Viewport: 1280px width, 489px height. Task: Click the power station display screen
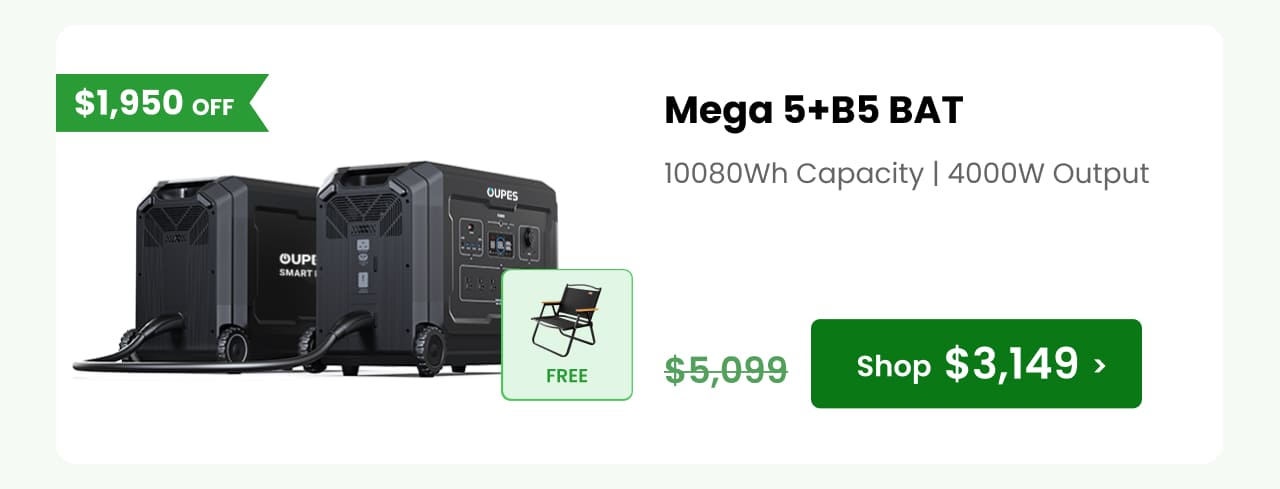click(x=500, y=244)
